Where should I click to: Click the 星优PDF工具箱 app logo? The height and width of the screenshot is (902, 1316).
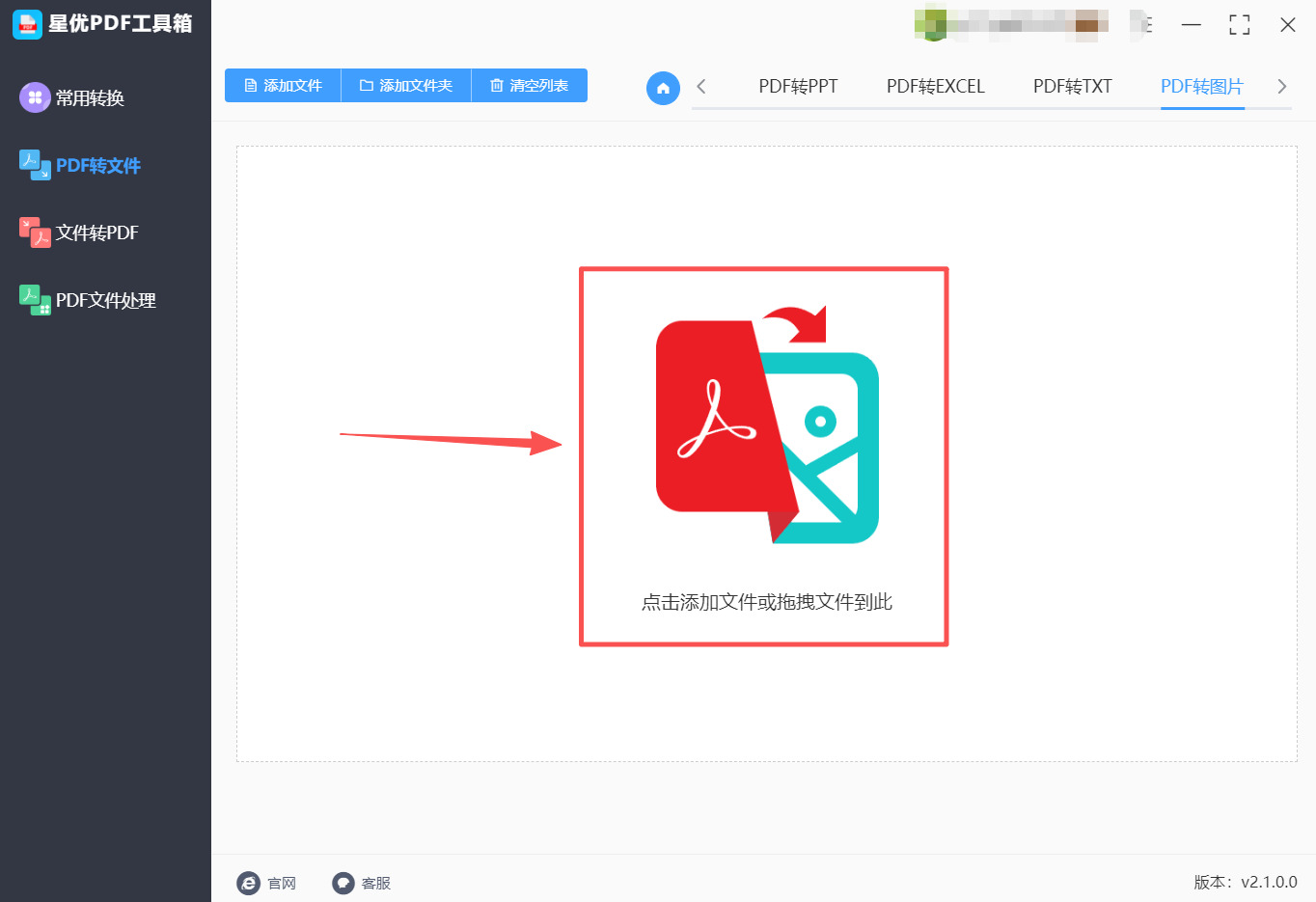(x=27, y=24)
